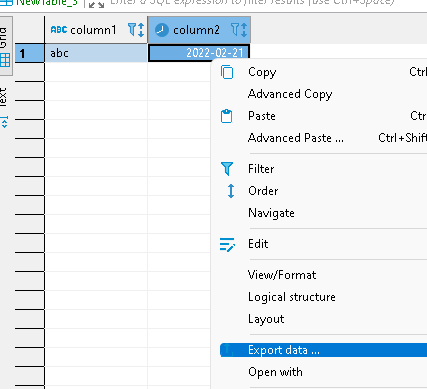This screenshot has width=427, height=389.
Task: Select the 2022-02-21 date cell
Action: [199, 53]
